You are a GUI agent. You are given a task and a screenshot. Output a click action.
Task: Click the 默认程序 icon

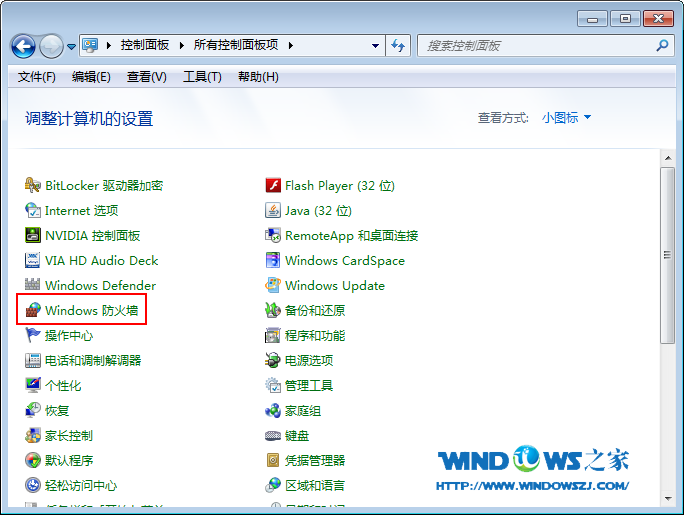click(x=32, y=460)
